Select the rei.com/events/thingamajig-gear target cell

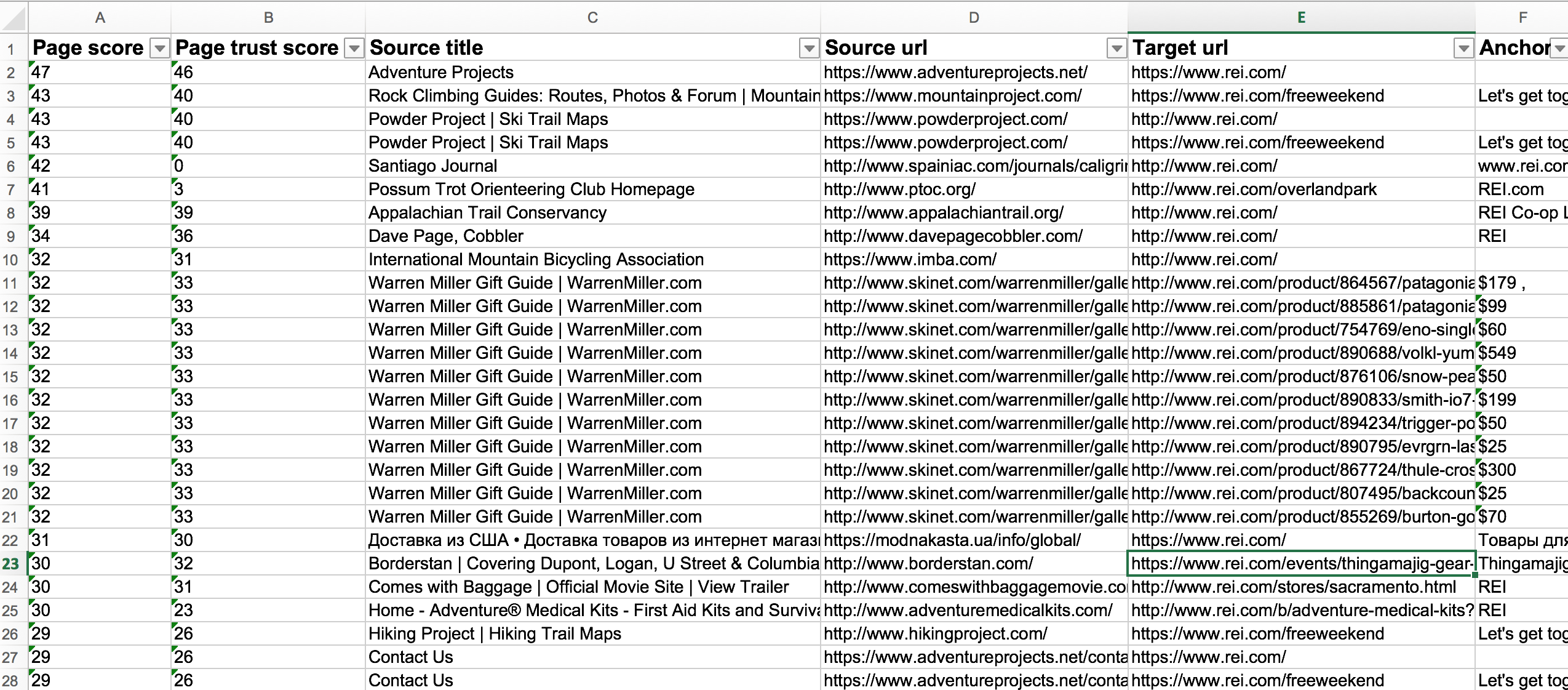point(1301,564)
